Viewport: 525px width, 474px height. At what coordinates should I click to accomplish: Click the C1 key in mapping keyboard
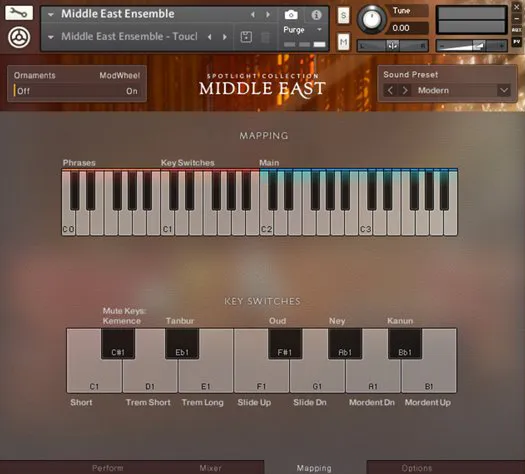[167, 221]
